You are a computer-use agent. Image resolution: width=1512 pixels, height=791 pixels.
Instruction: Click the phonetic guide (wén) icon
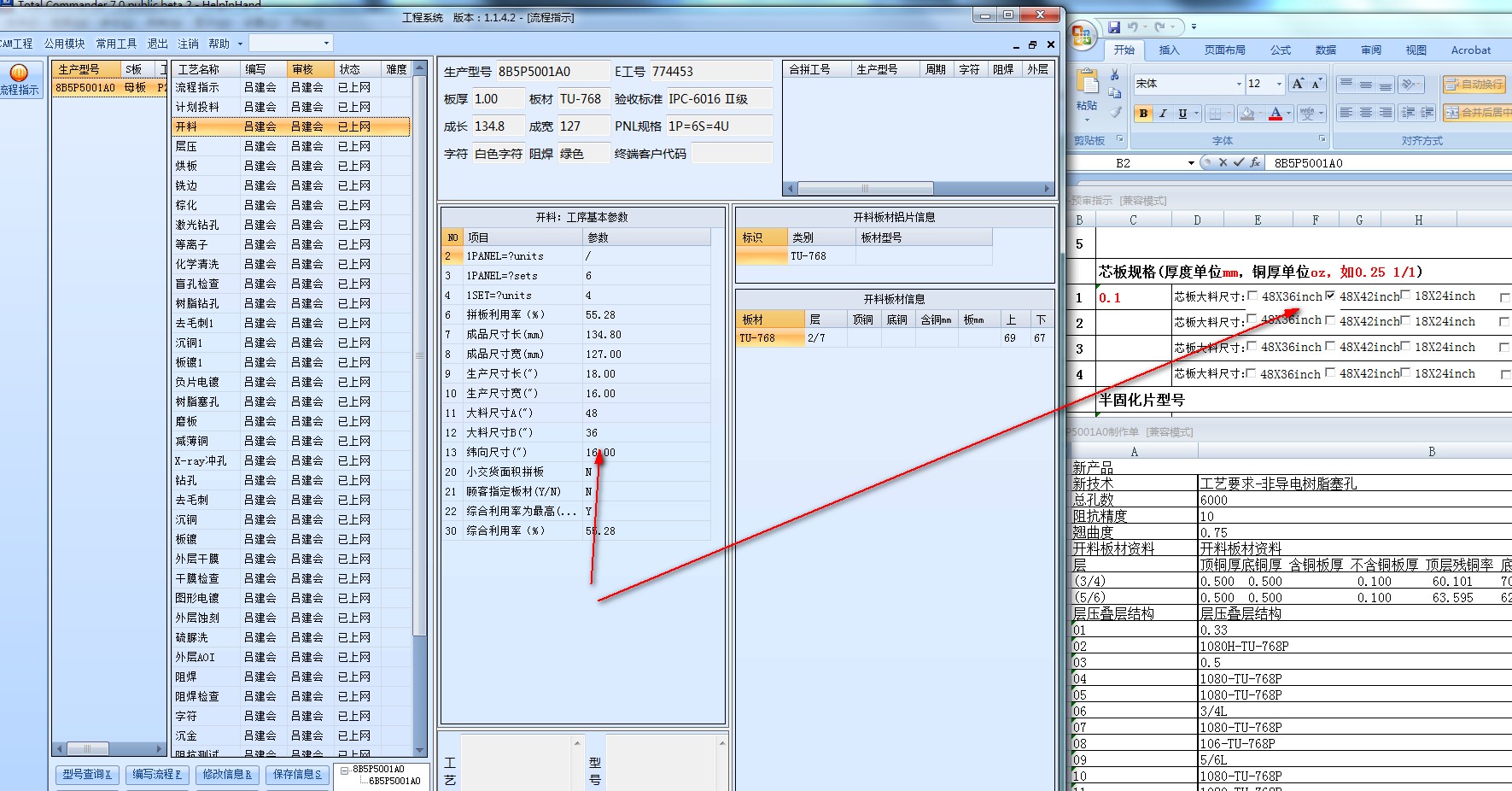click(x=1305, y=114)
